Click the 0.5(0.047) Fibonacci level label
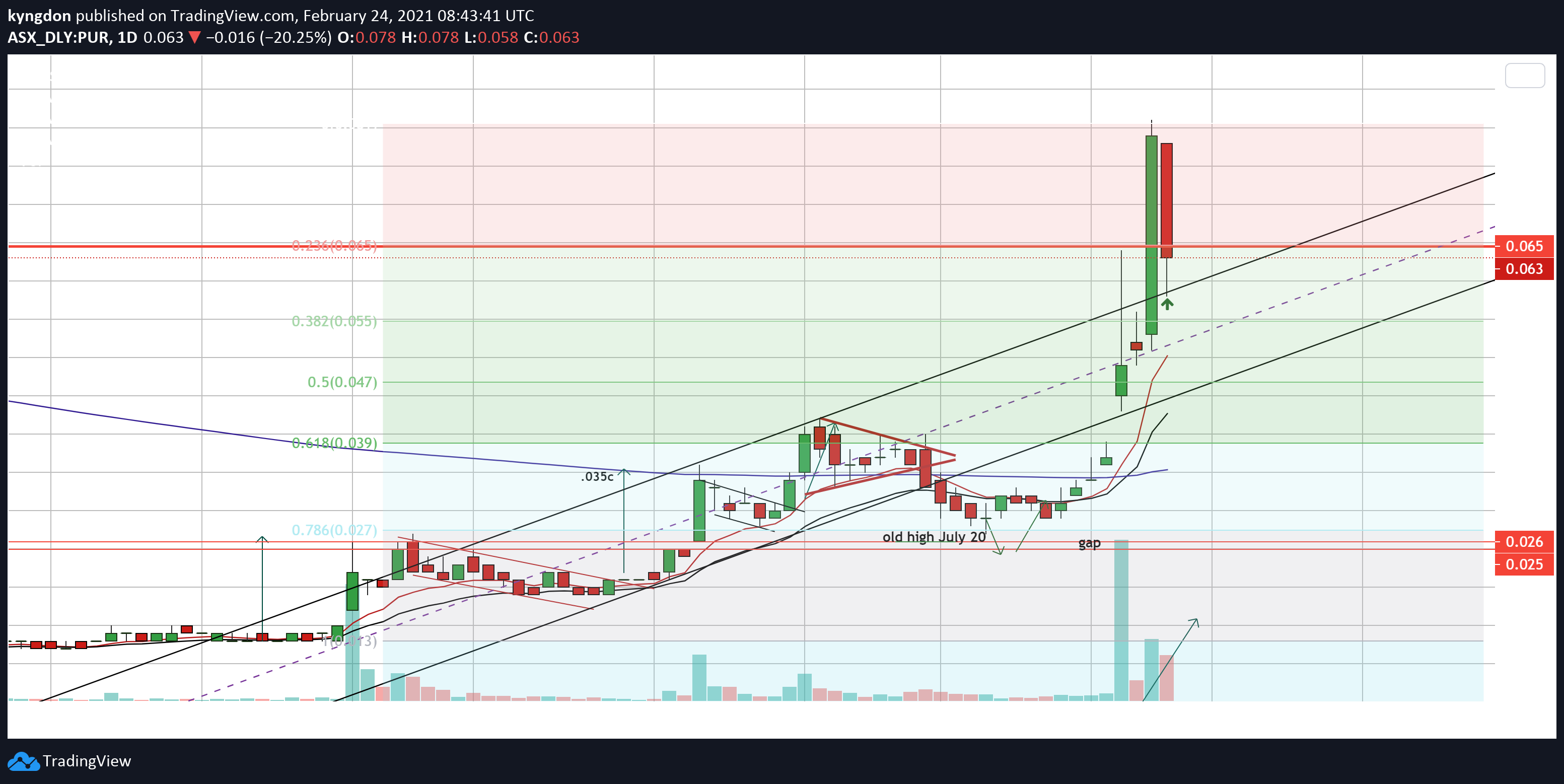This screenshot has height=784, width=1564. tap(342, 382)
